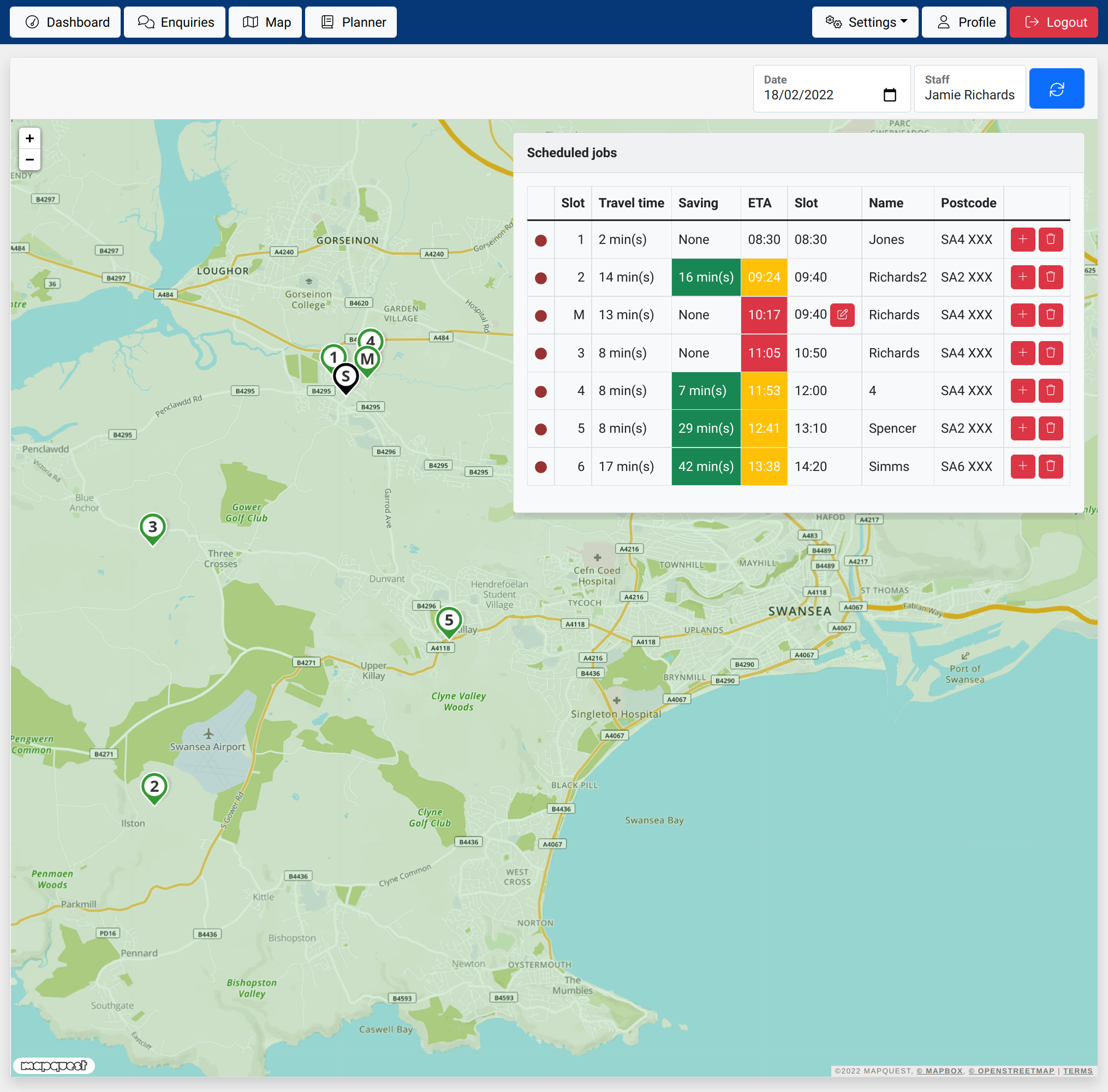1108x1092 pixels.
Task: Delete the slot 3 Richards job
Action: [x=1051, y=353]
